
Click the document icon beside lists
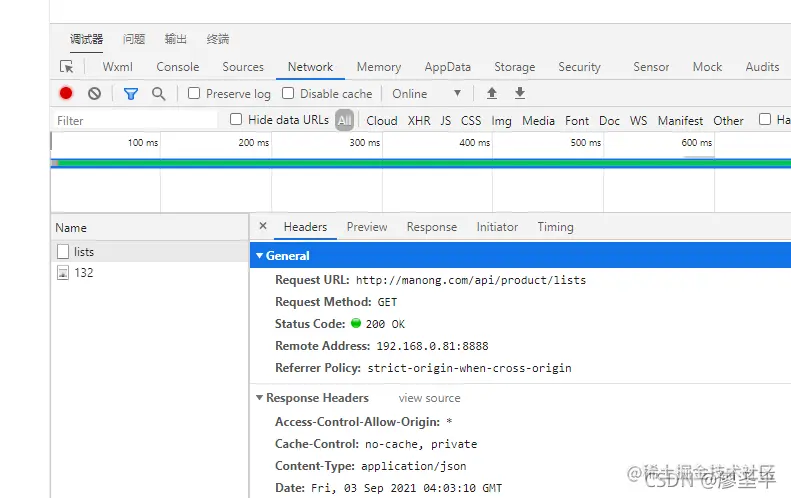coord(63,251)
